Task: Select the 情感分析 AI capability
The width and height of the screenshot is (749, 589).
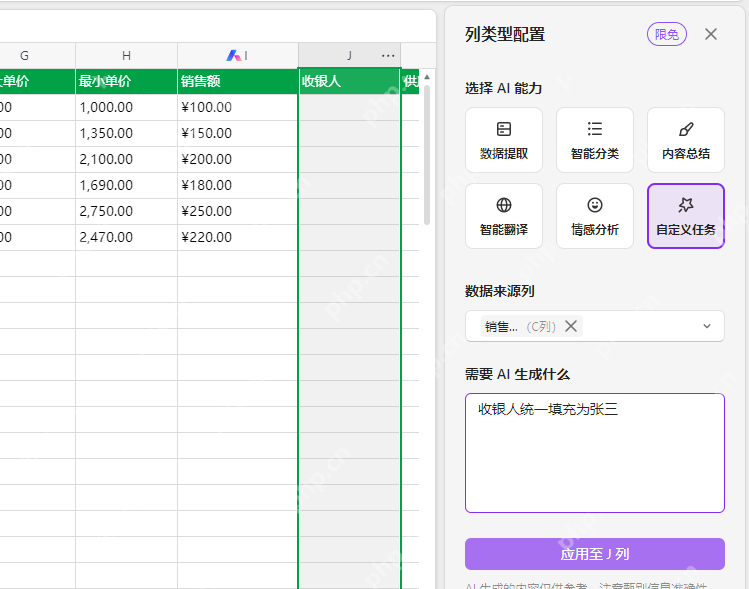Action: tap(595, 216)
